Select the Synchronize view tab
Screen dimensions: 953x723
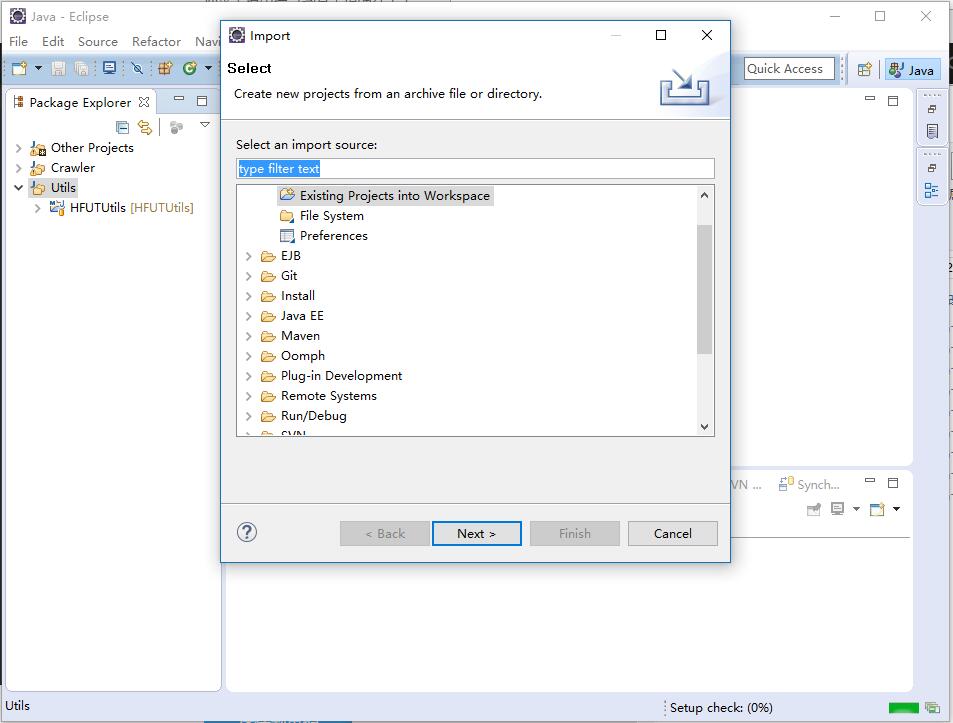tap(810, 484)
